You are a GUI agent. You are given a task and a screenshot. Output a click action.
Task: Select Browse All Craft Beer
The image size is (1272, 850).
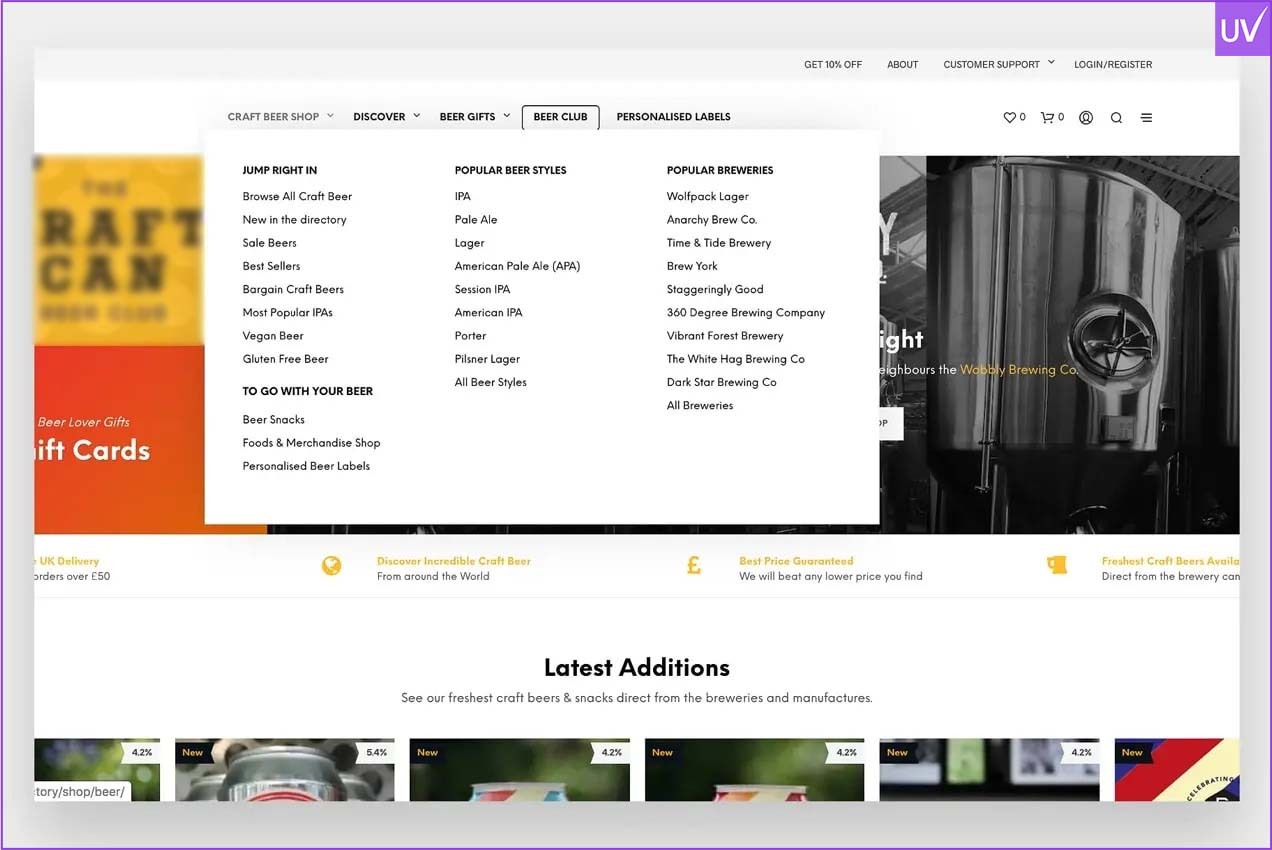(x=297, y=196)
